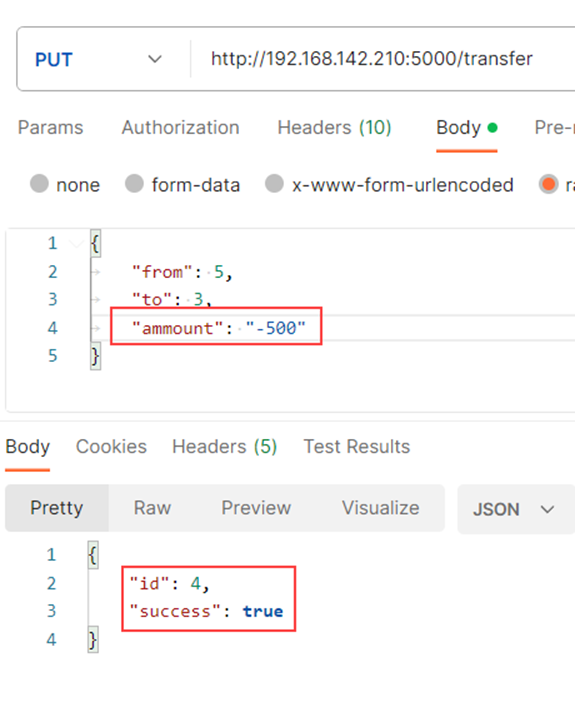The image size is (575, 702).
Task: Click the "from": 5 line
Action: 182,272
